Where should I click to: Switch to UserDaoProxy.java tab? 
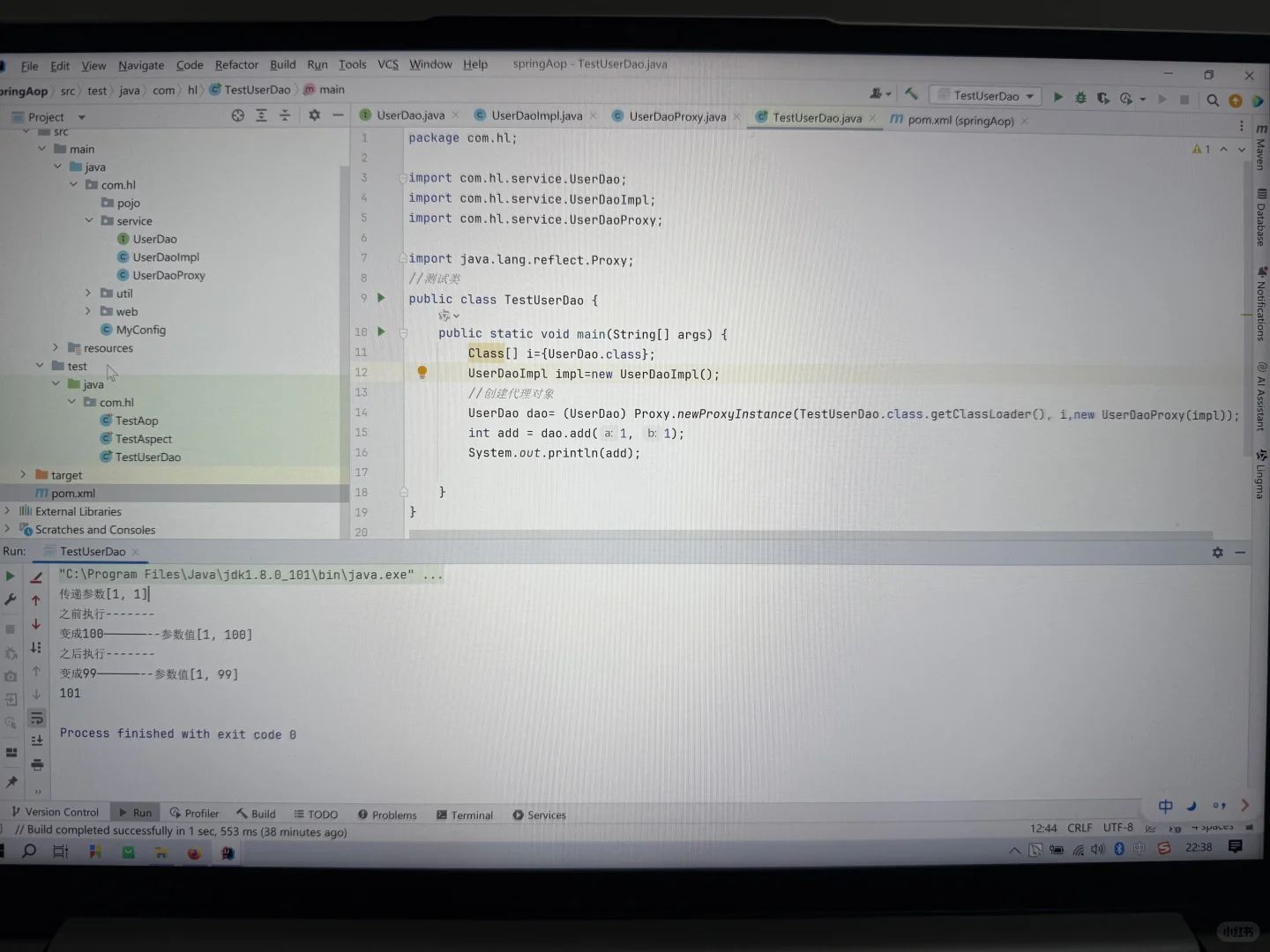(x=677, y=116)
